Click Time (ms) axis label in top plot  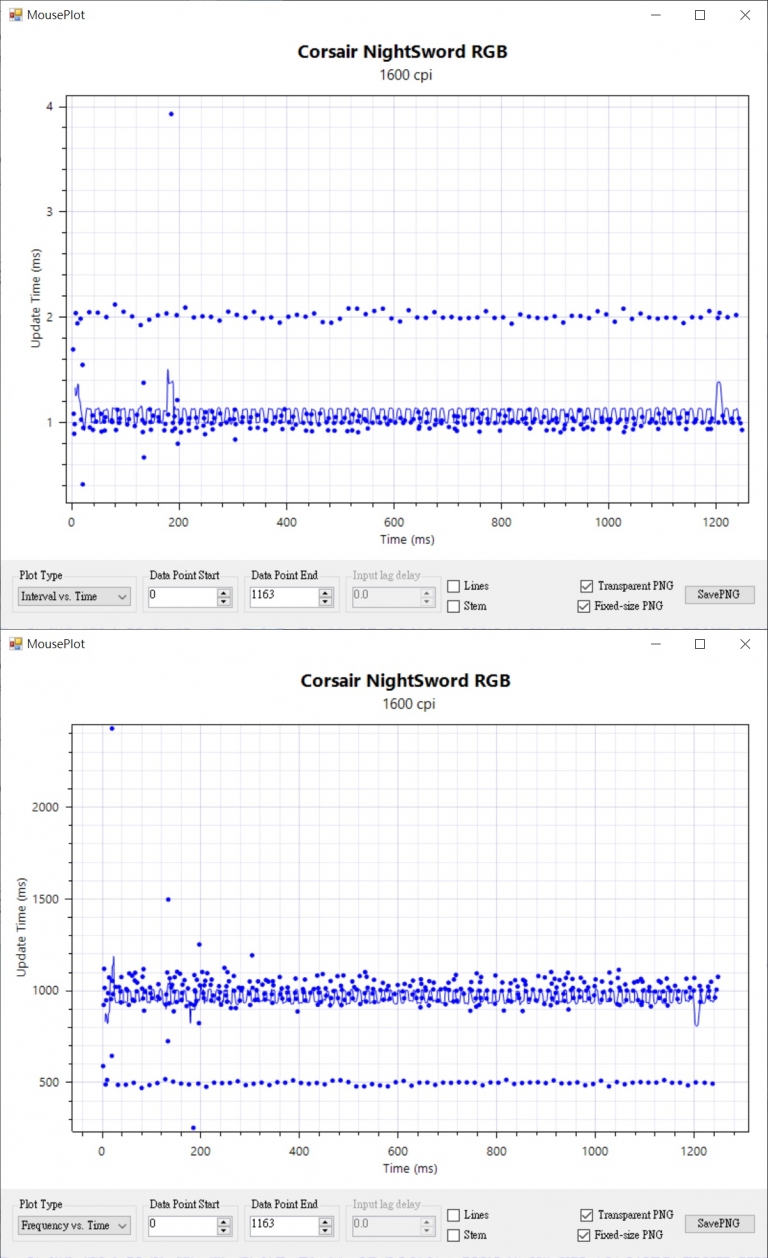point(408,540)
